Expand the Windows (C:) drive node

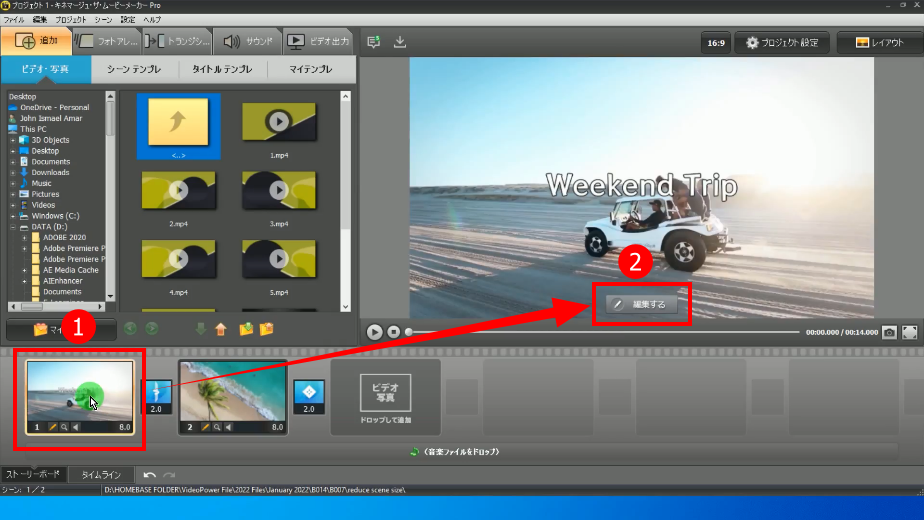(13, 216)
